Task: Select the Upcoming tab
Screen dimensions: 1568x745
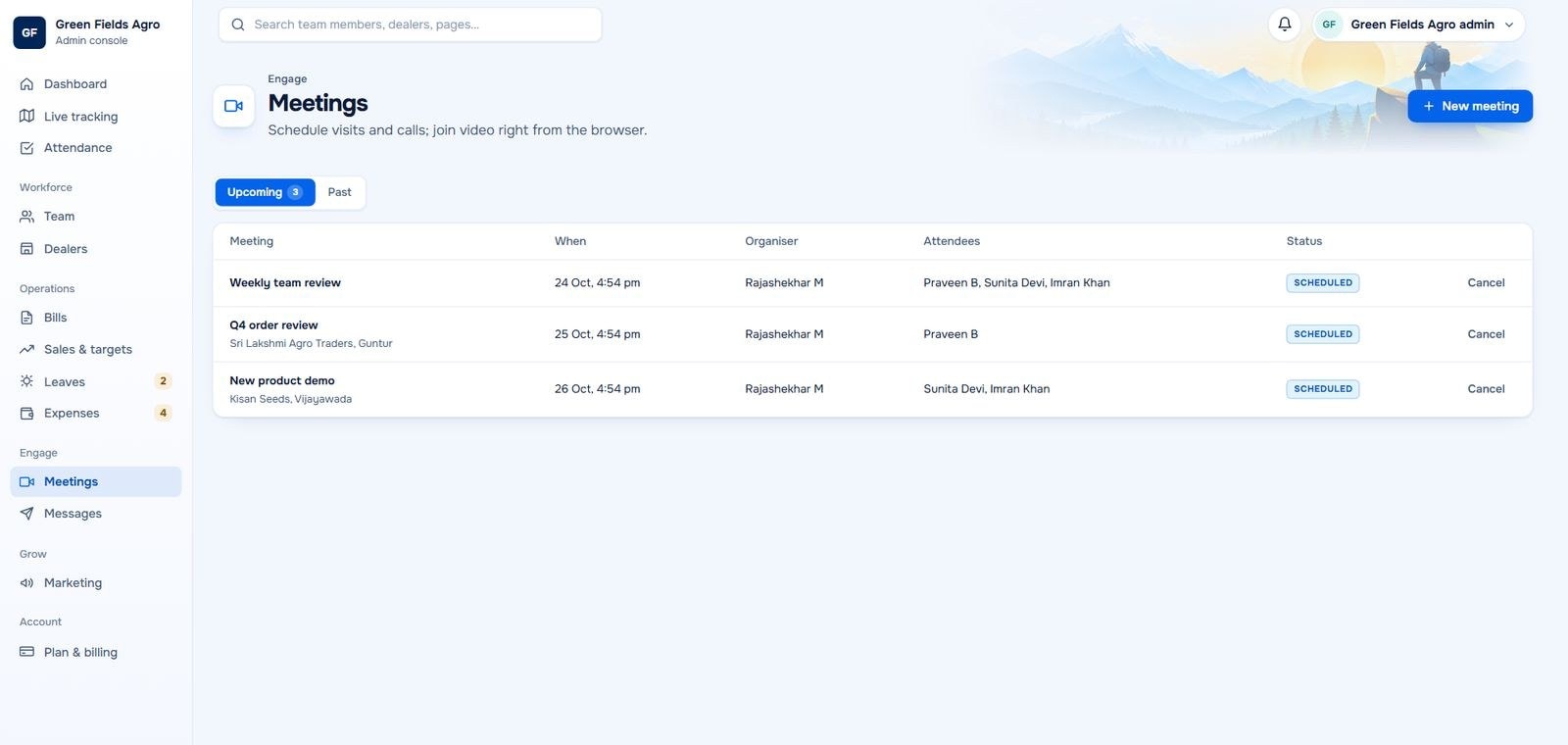Action: 265,192
